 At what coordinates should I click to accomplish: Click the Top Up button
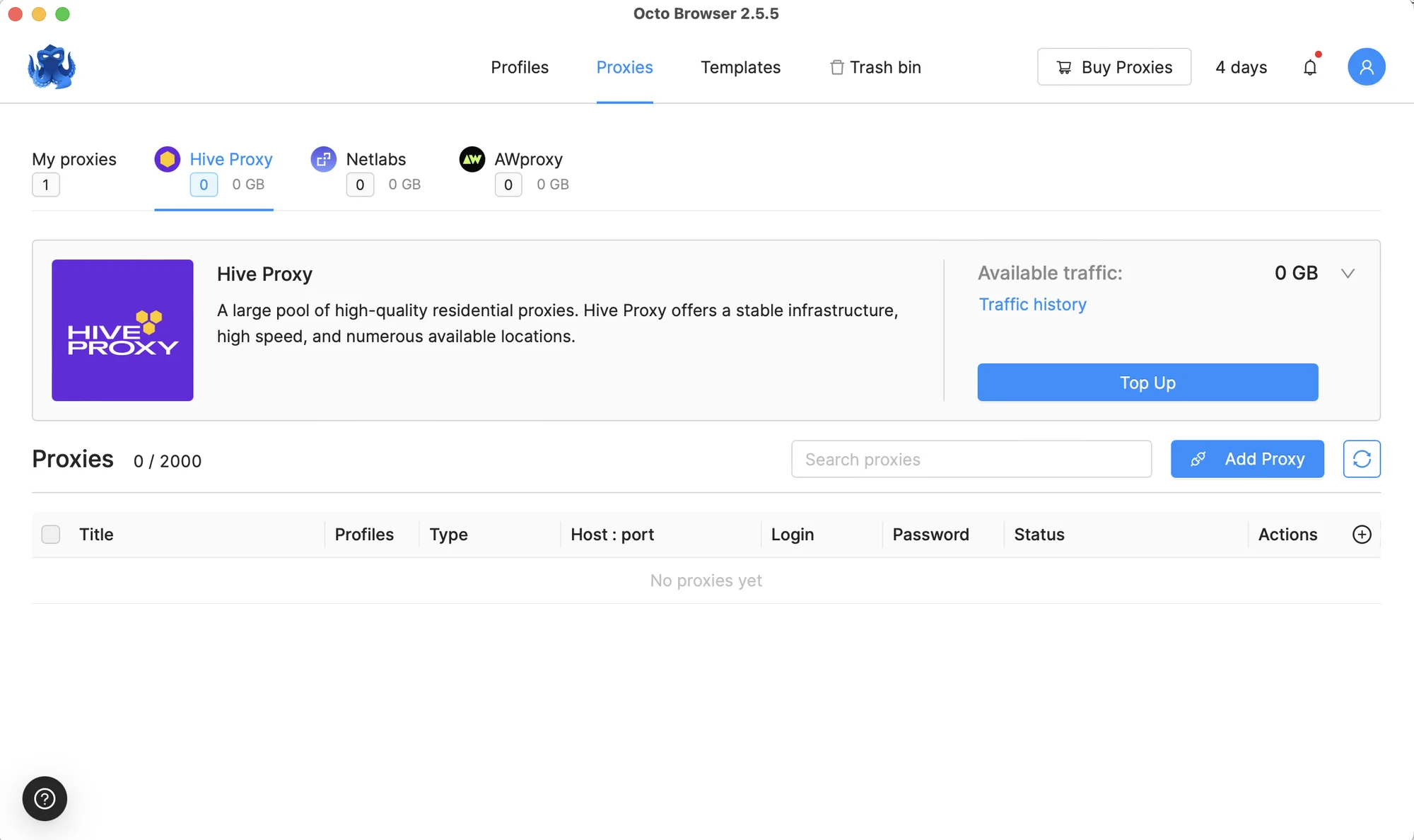click(x=1147, y=382)
